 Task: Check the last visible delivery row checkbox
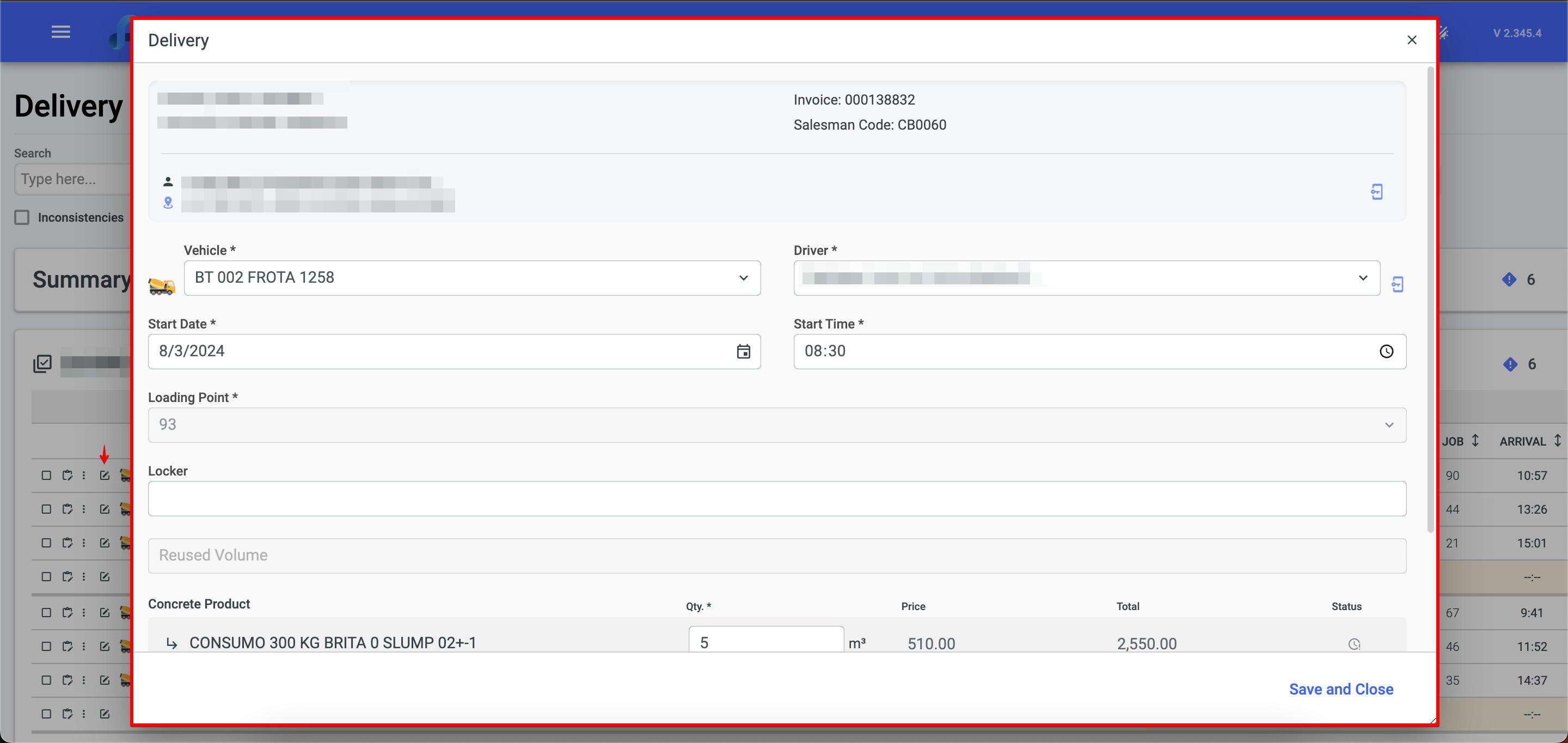click(46, 713)
